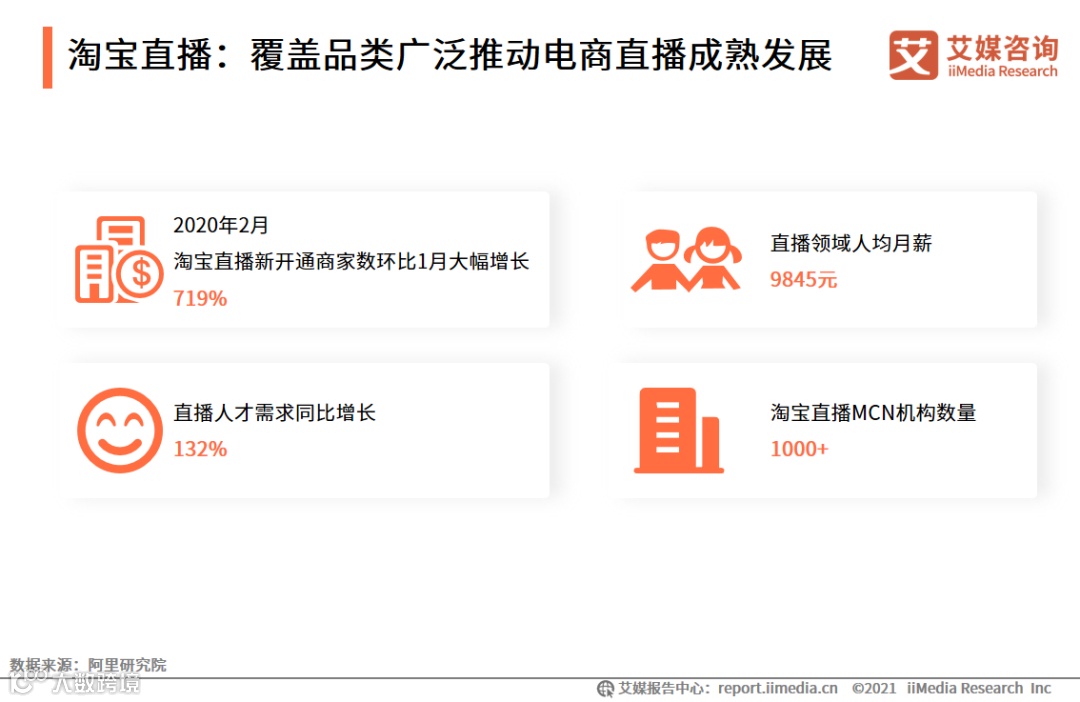Screen dimensions: 1080x702
Task: Click the 直播领域人均月薪 label
Action: (x=851, y=243)
